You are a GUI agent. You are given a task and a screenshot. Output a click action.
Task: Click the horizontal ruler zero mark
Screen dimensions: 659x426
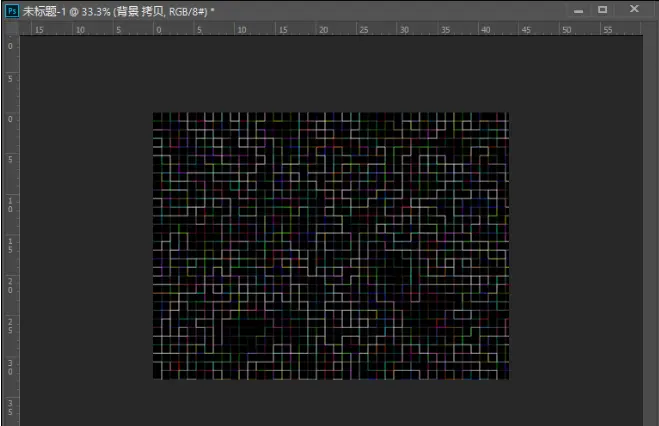click(x=158, y=29)
